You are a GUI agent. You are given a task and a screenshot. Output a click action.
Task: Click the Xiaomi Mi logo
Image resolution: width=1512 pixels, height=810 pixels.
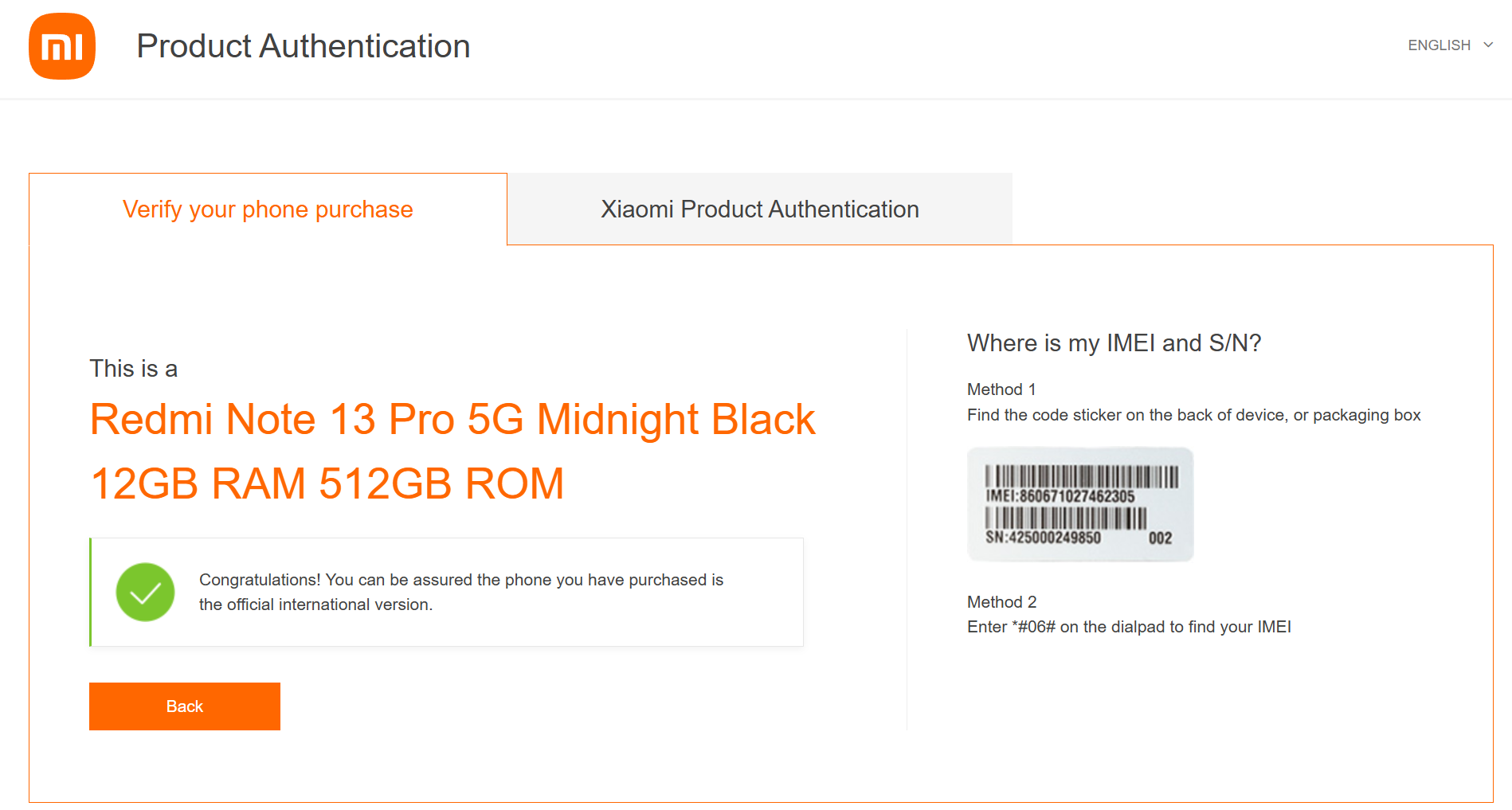click(x=62, y=46)
